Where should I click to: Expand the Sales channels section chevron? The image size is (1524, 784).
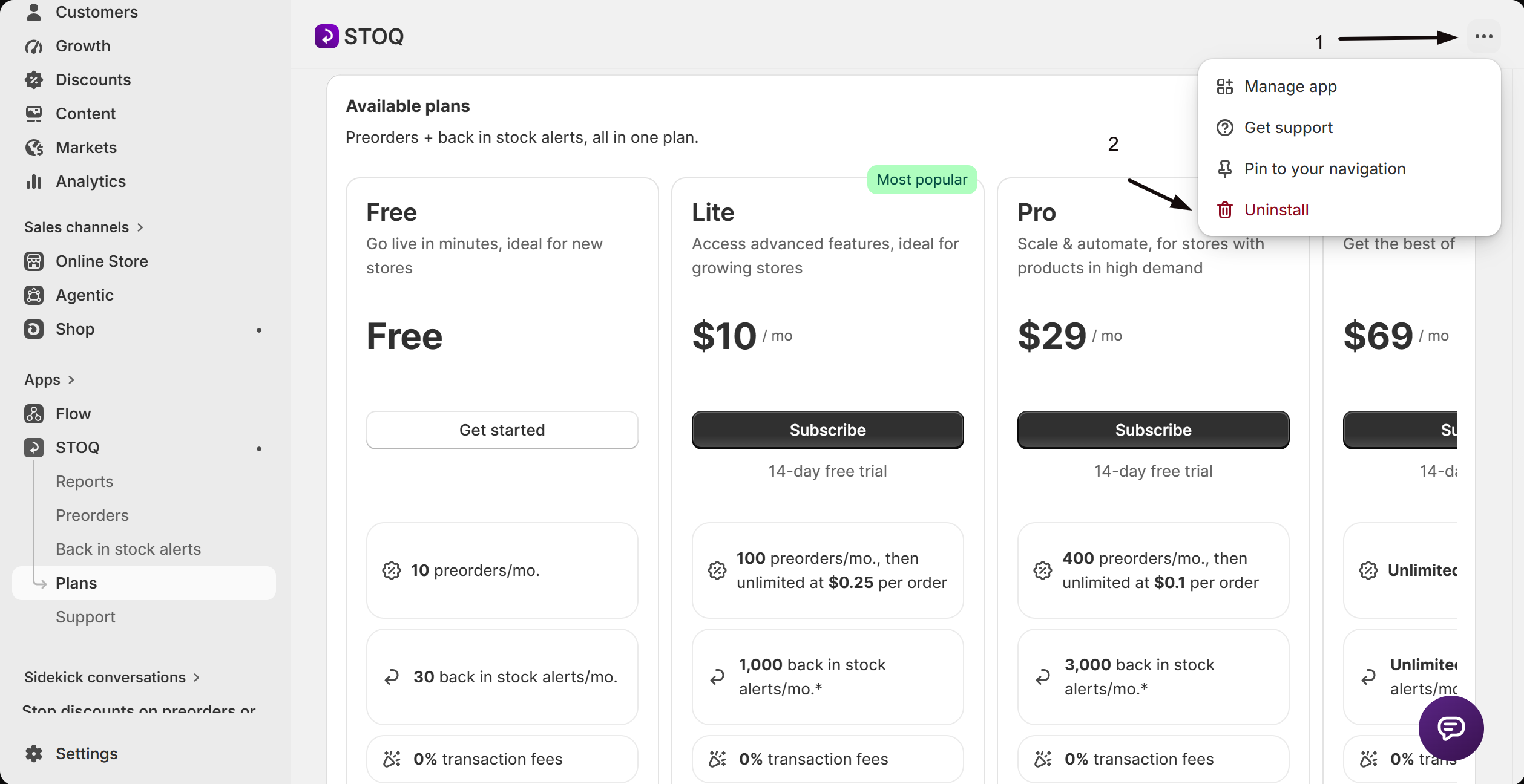[x=140, y=227]
